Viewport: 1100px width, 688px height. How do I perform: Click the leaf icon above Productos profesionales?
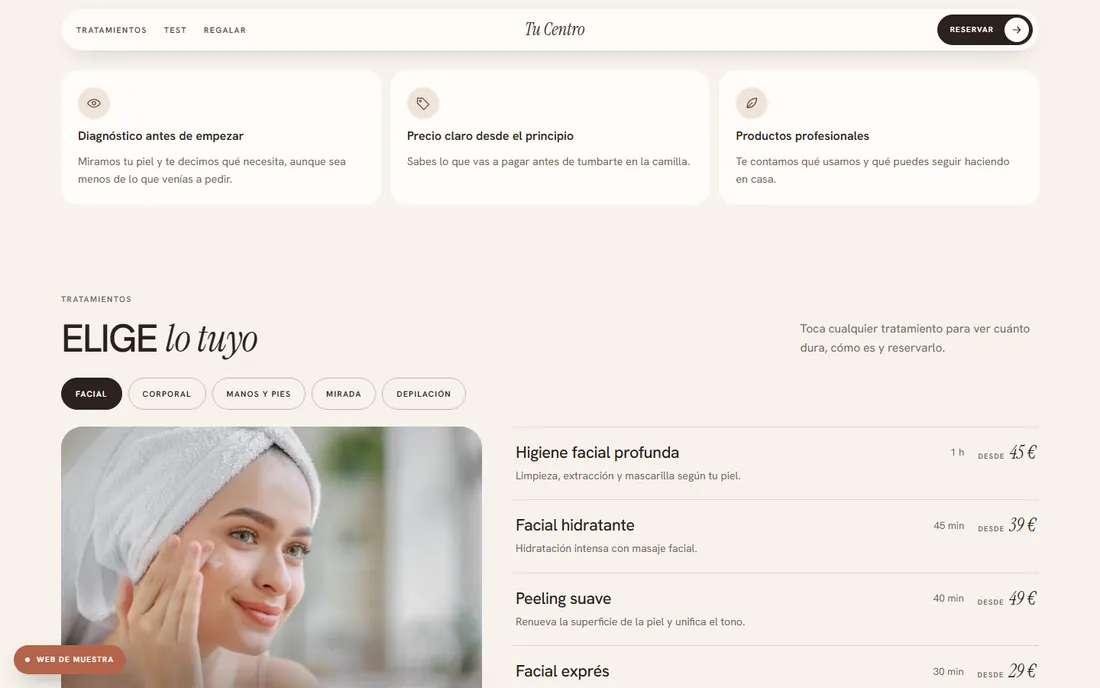pos(751,103)
